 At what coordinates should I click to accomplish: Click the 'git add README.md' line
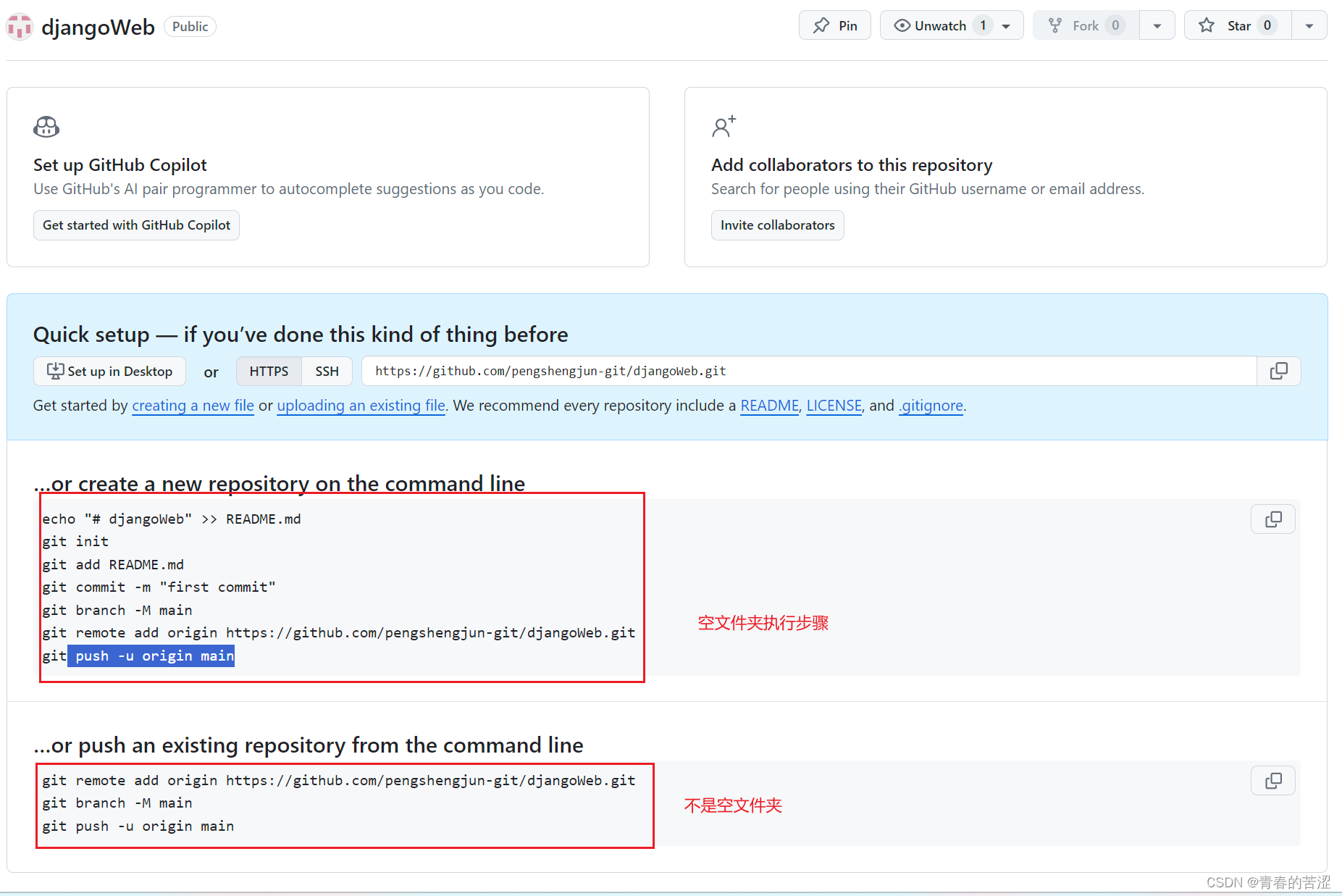pyautogui.click(x=113, y=564)
